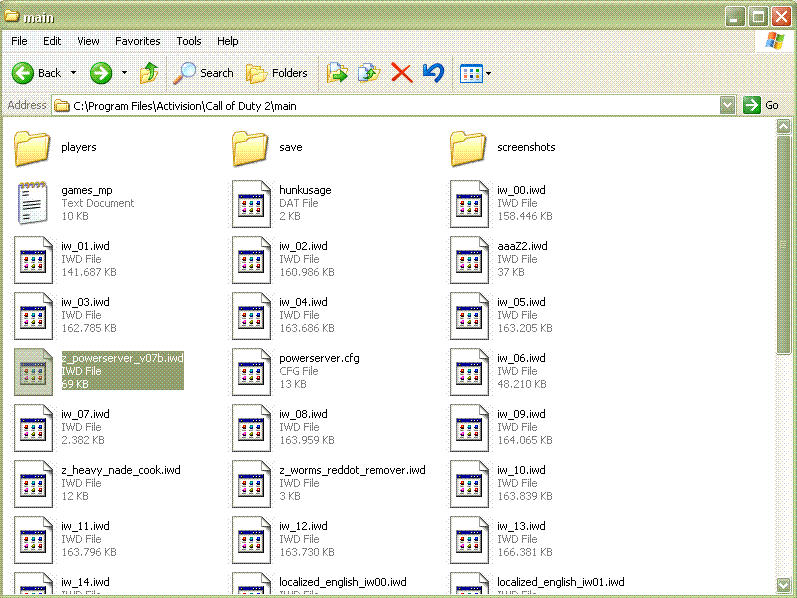
Task: Click the red Delete icon
Action: point(401,73)
